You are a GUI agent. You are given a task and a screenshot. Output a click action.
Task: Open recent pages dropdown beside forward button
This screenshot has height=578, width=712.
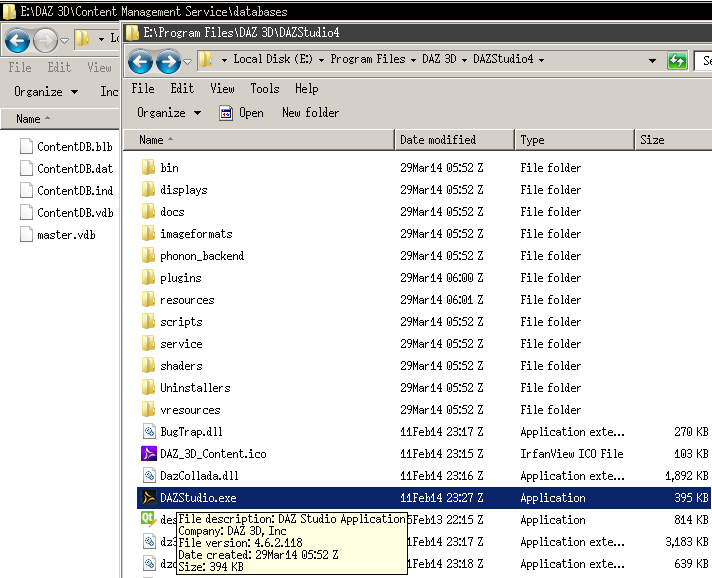coord(188,61)
